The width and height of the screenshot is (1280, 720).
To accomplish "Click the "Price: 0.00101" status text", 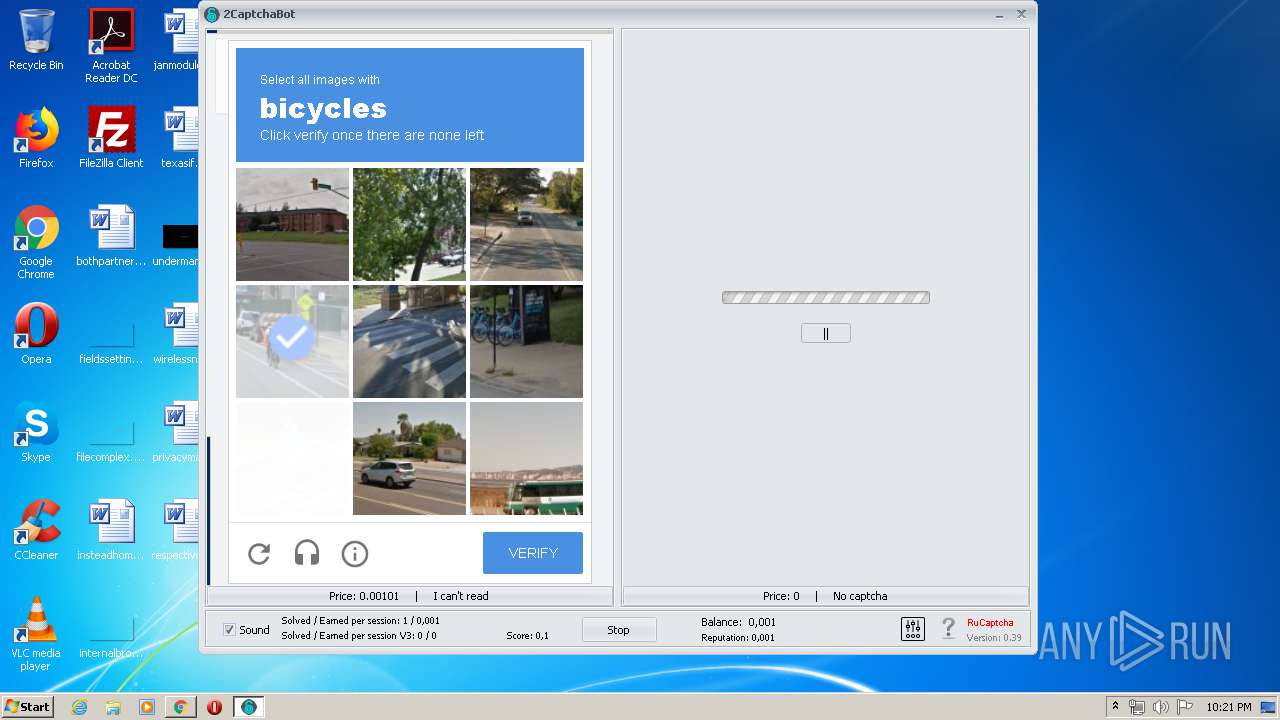I will [x=364, y=596].
